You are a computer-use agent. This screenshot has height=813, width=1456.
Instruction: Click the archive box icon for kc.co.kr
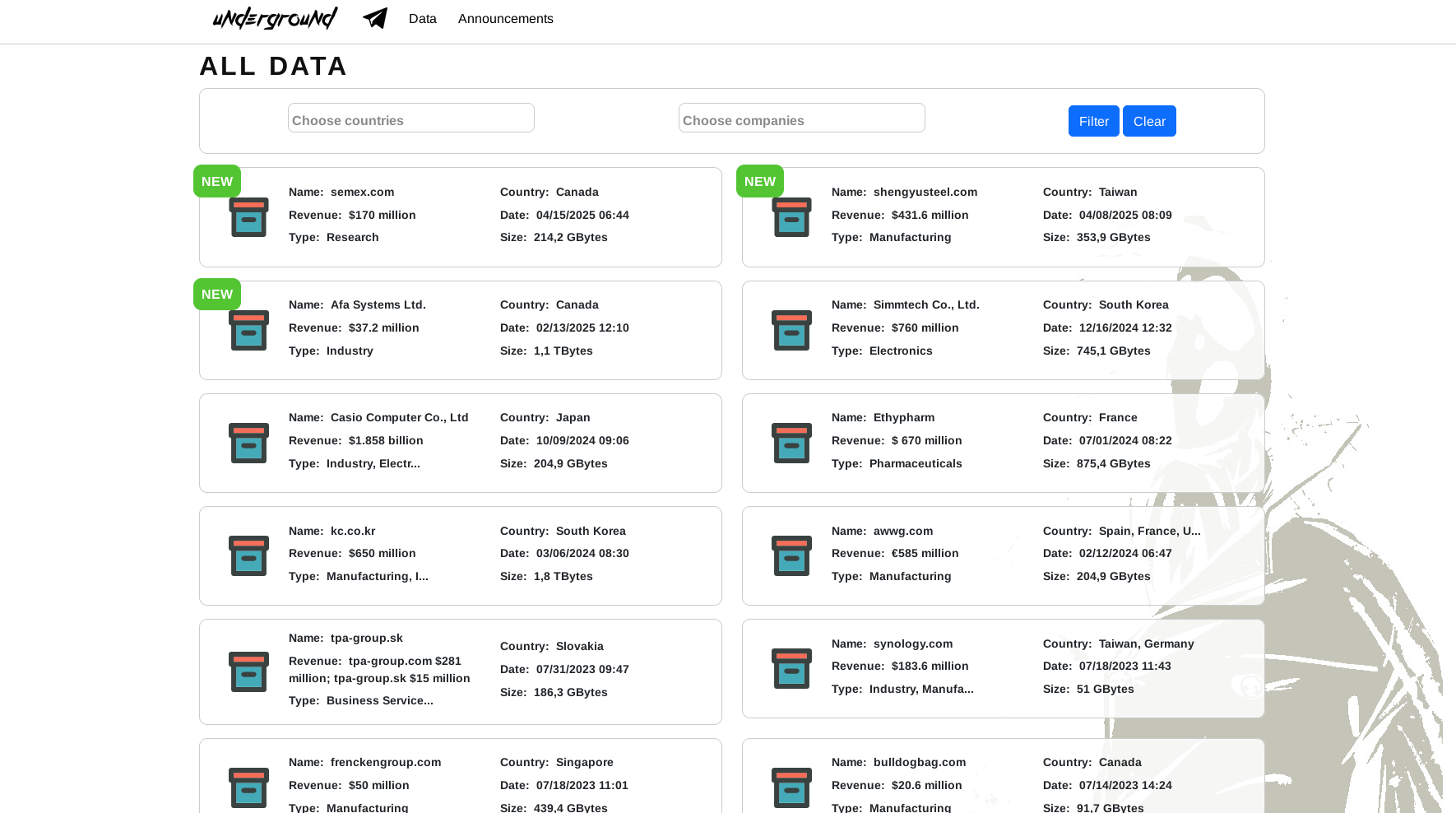(x=248, y=555)
